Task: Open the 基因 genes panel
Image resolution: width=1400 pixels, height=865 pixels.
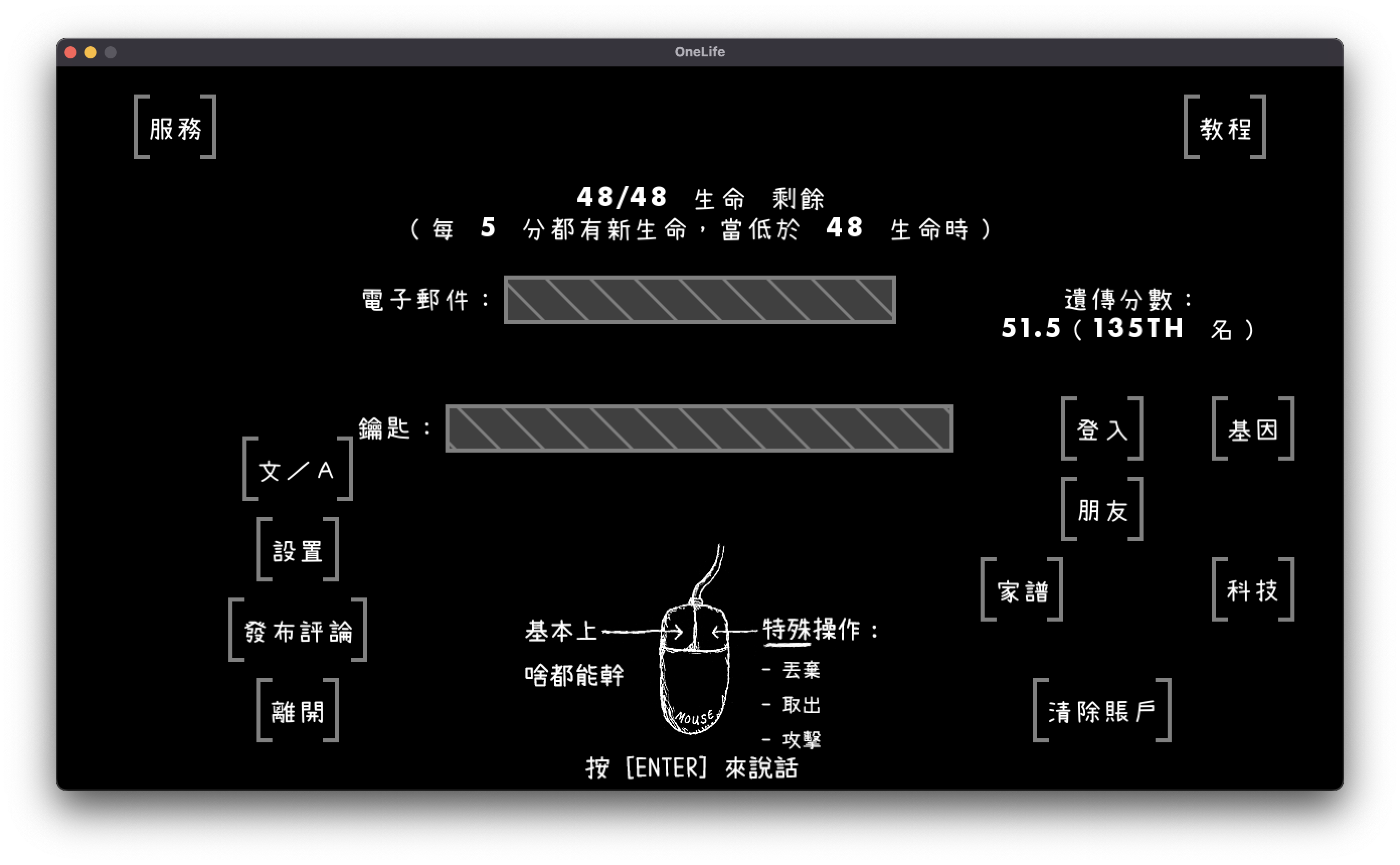Action: coord(1253,430)
